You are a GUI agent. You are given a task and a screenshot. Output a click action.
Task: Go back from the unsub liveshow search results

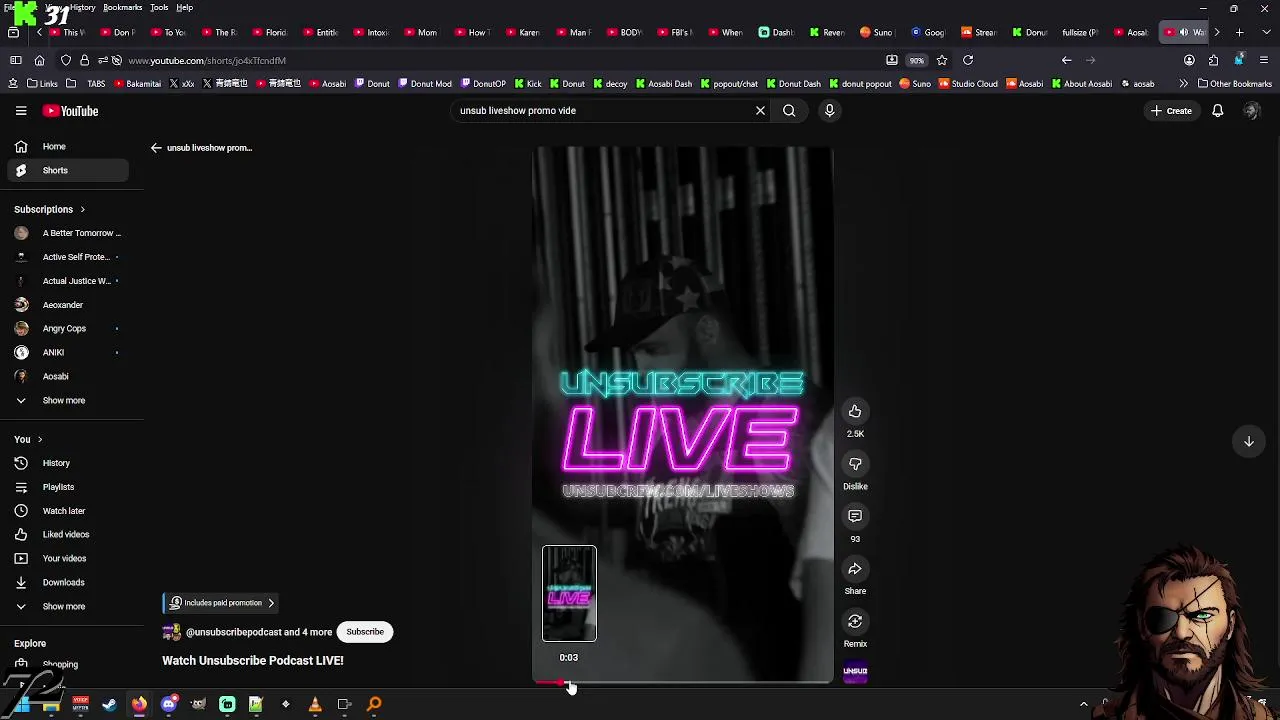click(156, 148)
